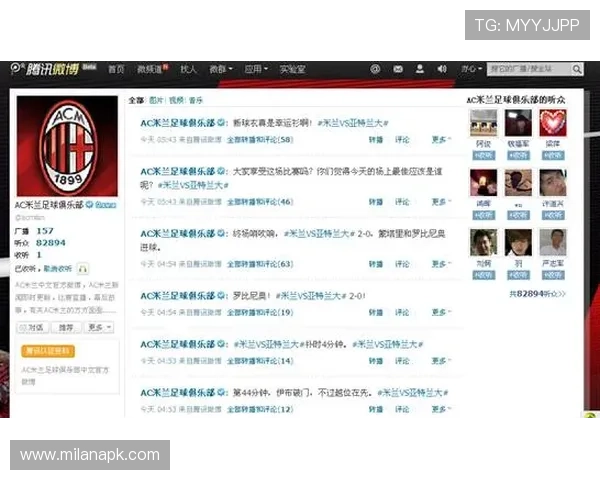Expand 更多 on the post with 63 comments

441,264
